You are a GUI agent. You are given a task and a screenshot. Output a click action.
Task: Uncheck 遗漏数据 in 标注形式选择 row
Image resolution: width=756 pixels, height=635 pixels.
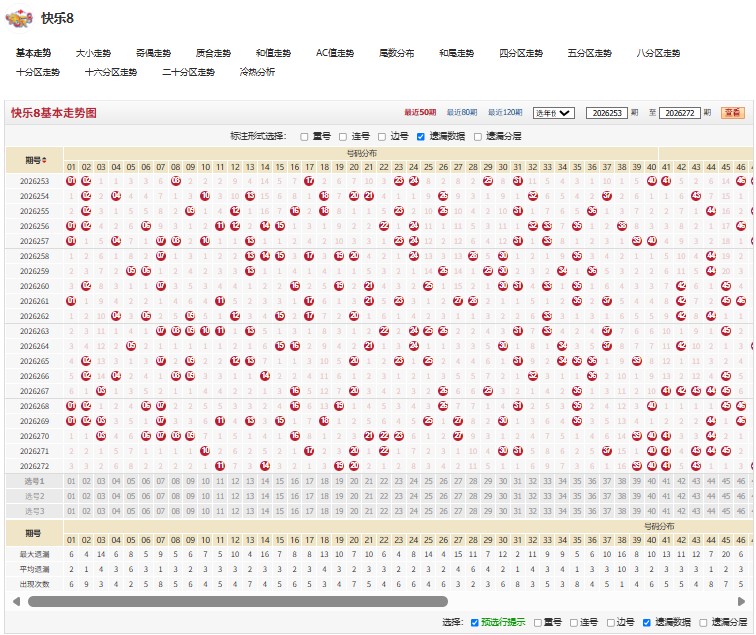pyautogui.click(x=420, y=137)
